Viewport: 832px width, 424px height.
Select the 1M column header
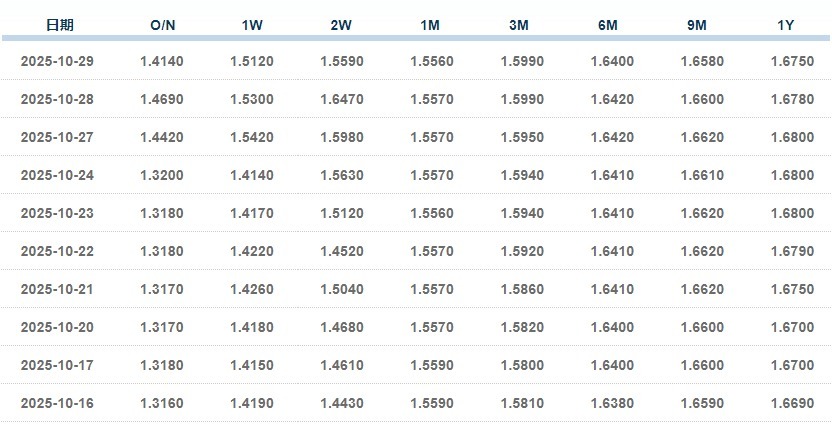click(x=432, y=24)
